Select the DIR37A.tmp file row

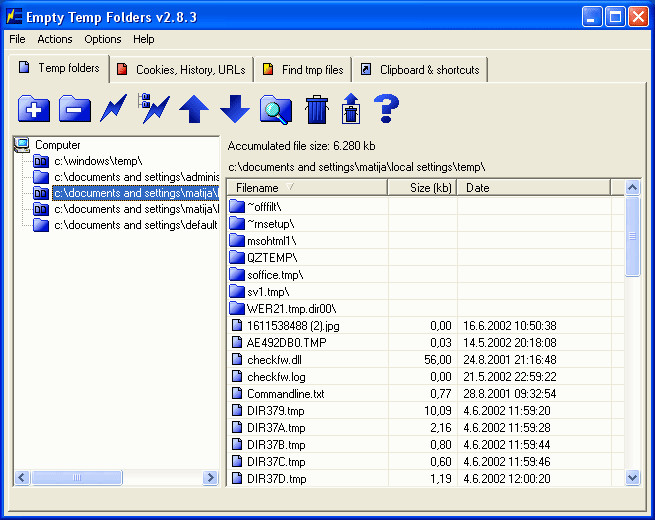tap(425, 428)
